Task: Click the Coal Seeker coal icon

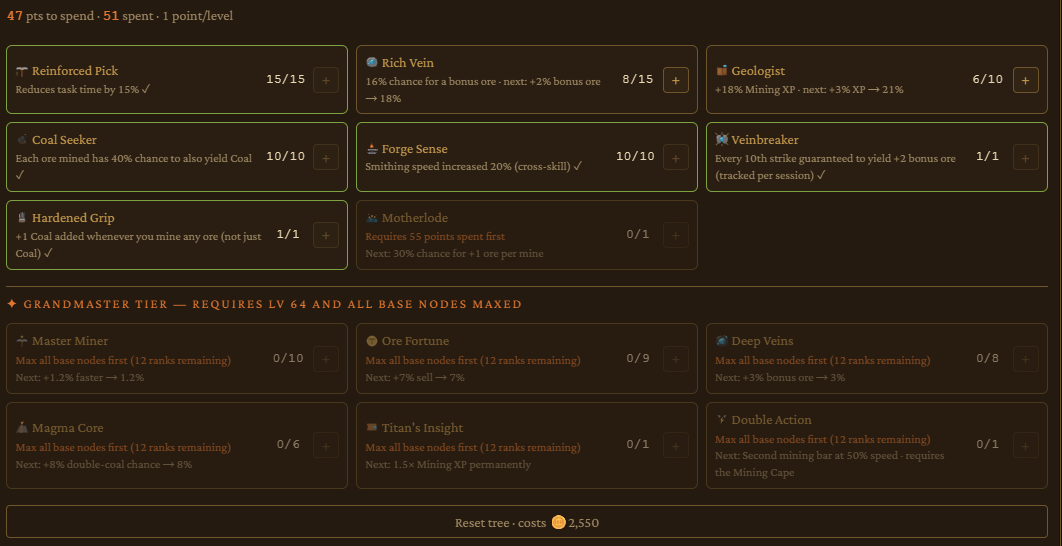Action: coord(22,140)
